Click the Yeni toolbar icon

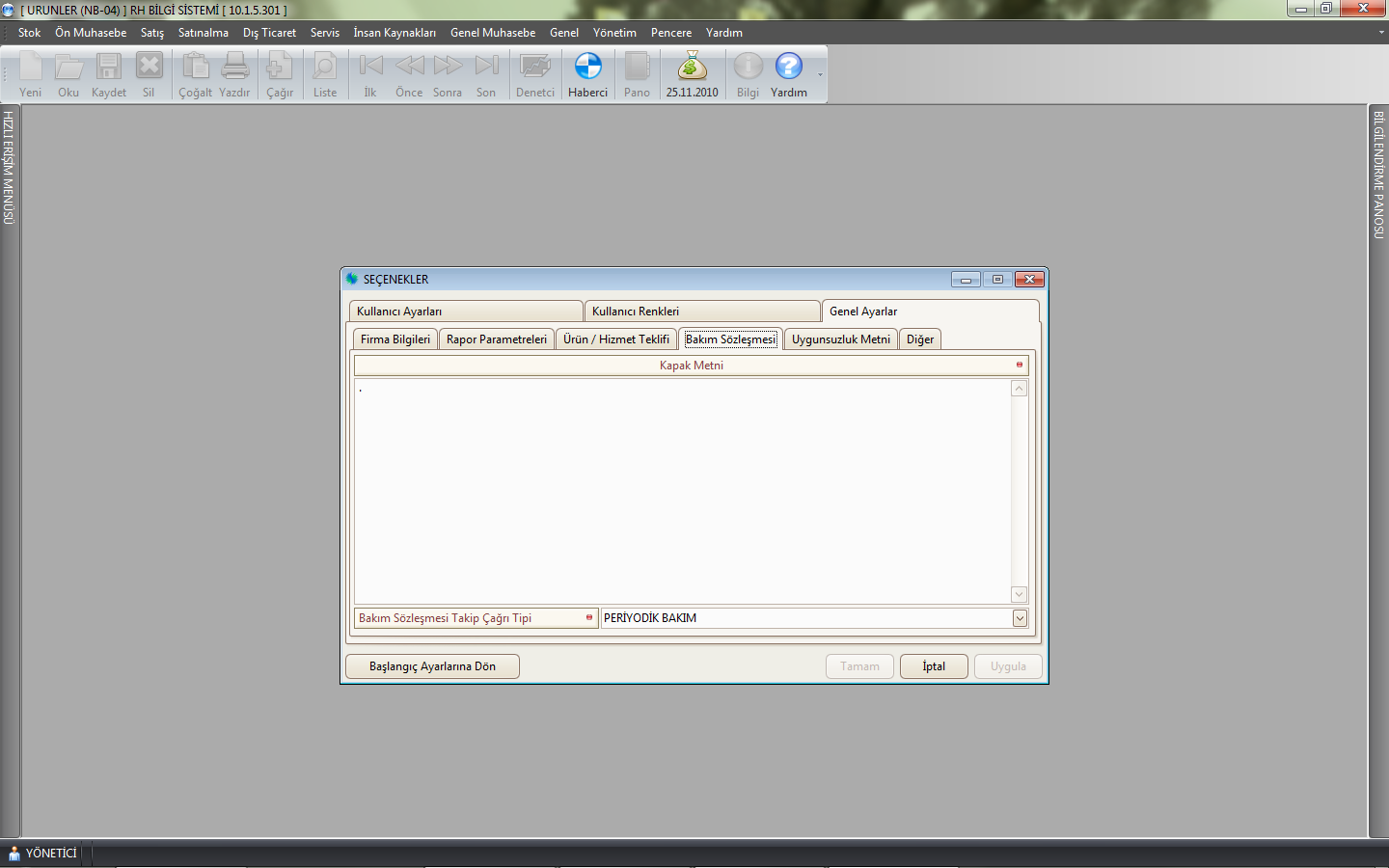tap(31, 68)
